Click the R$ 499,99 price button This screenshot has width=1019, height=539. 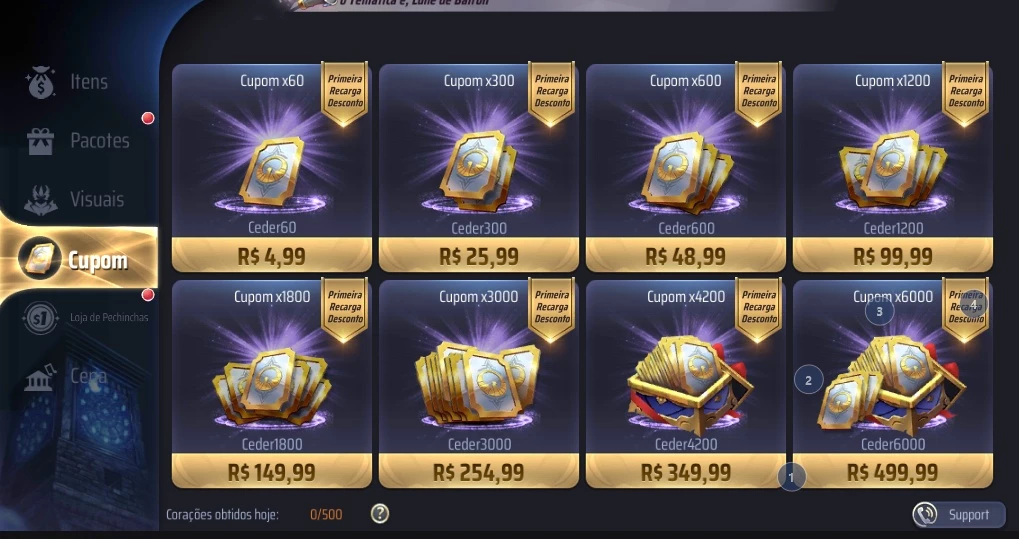(x=893, y=472)
